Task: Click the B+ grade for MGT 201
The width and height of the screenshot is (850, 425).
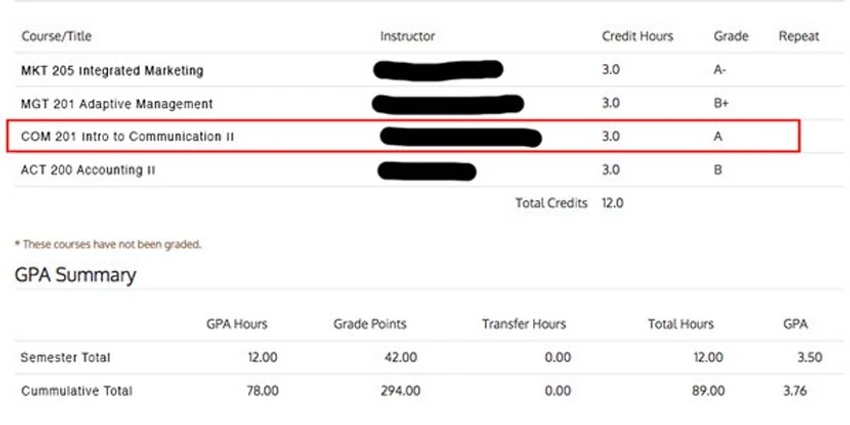Action: [721, 104]
